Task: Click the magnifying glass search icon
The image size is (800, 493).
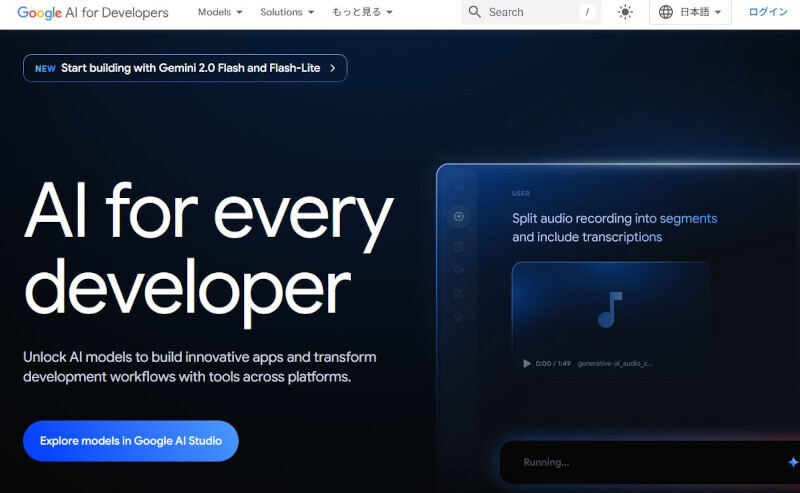Action: pyautogui.click(x=474, y=12)
